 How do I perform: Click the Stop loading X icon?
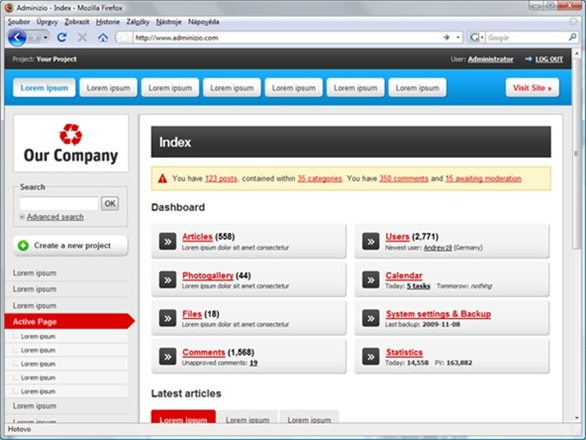point(82,37)
